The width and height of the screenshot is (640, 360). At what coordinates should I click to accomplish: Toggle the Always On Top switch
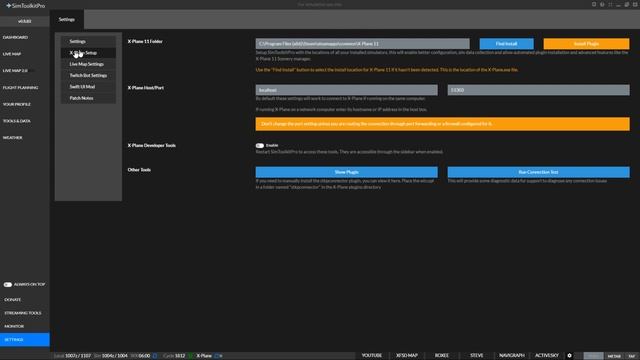[x=8, y=284]
